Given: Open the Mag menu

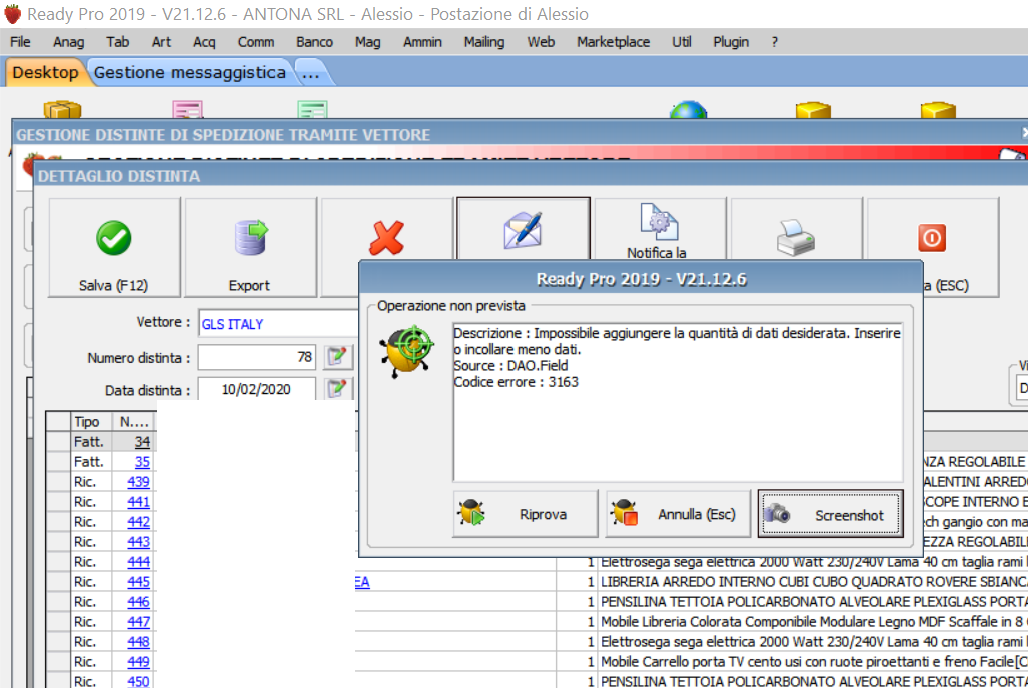Looking at the screenshot, I should (x=368, y=42).
